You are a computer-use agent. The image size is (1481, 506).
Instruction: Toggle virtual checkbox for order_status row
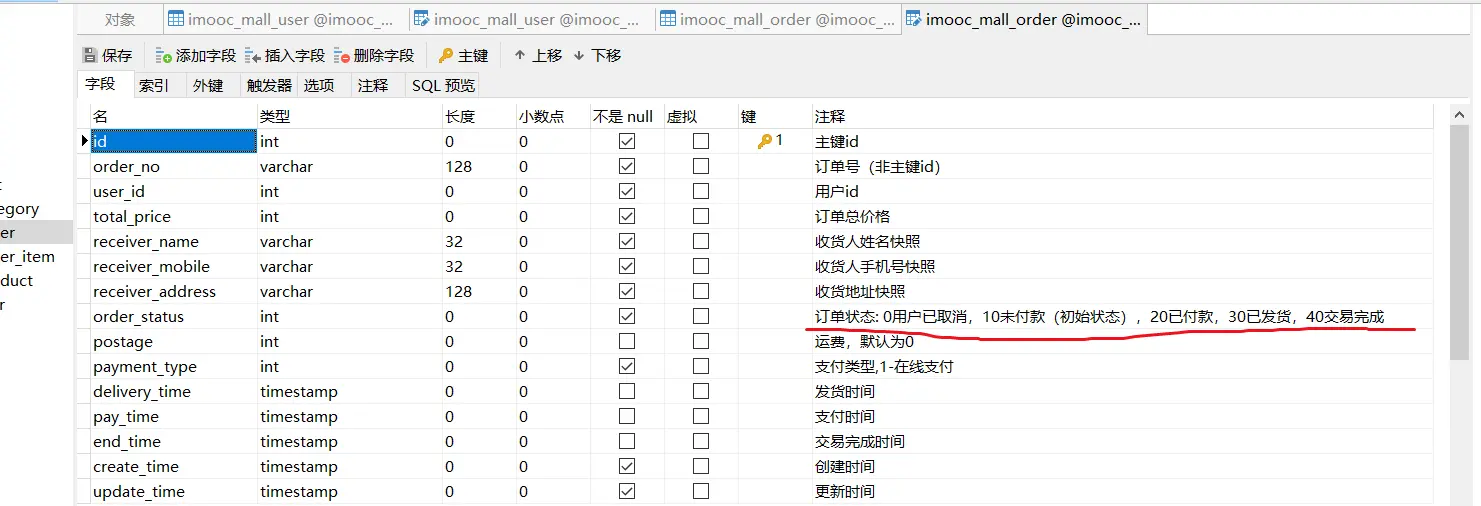(x=701, y=317)
